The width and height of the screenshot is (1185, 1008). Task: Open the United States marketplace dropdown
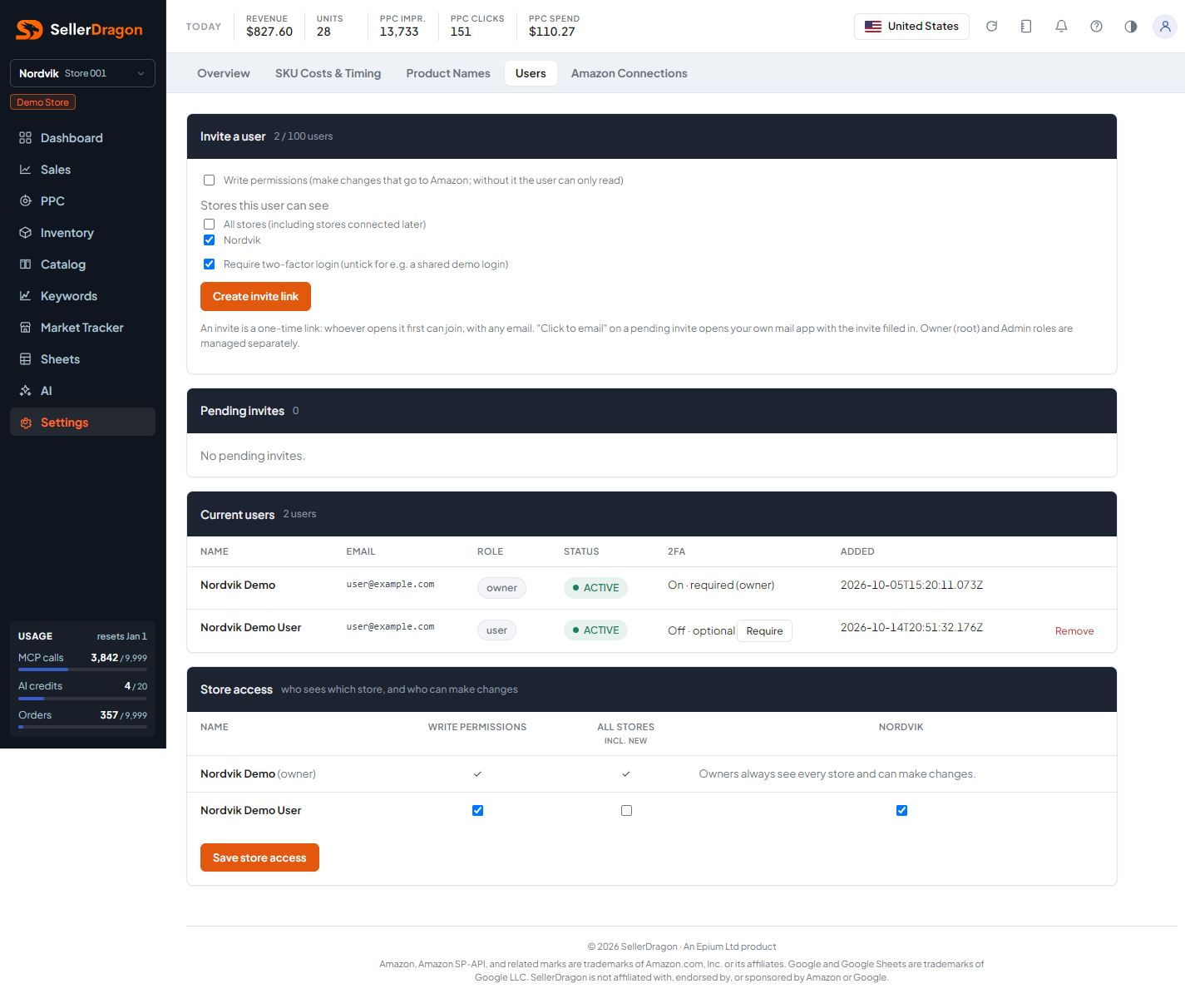[x=911, y=27]
